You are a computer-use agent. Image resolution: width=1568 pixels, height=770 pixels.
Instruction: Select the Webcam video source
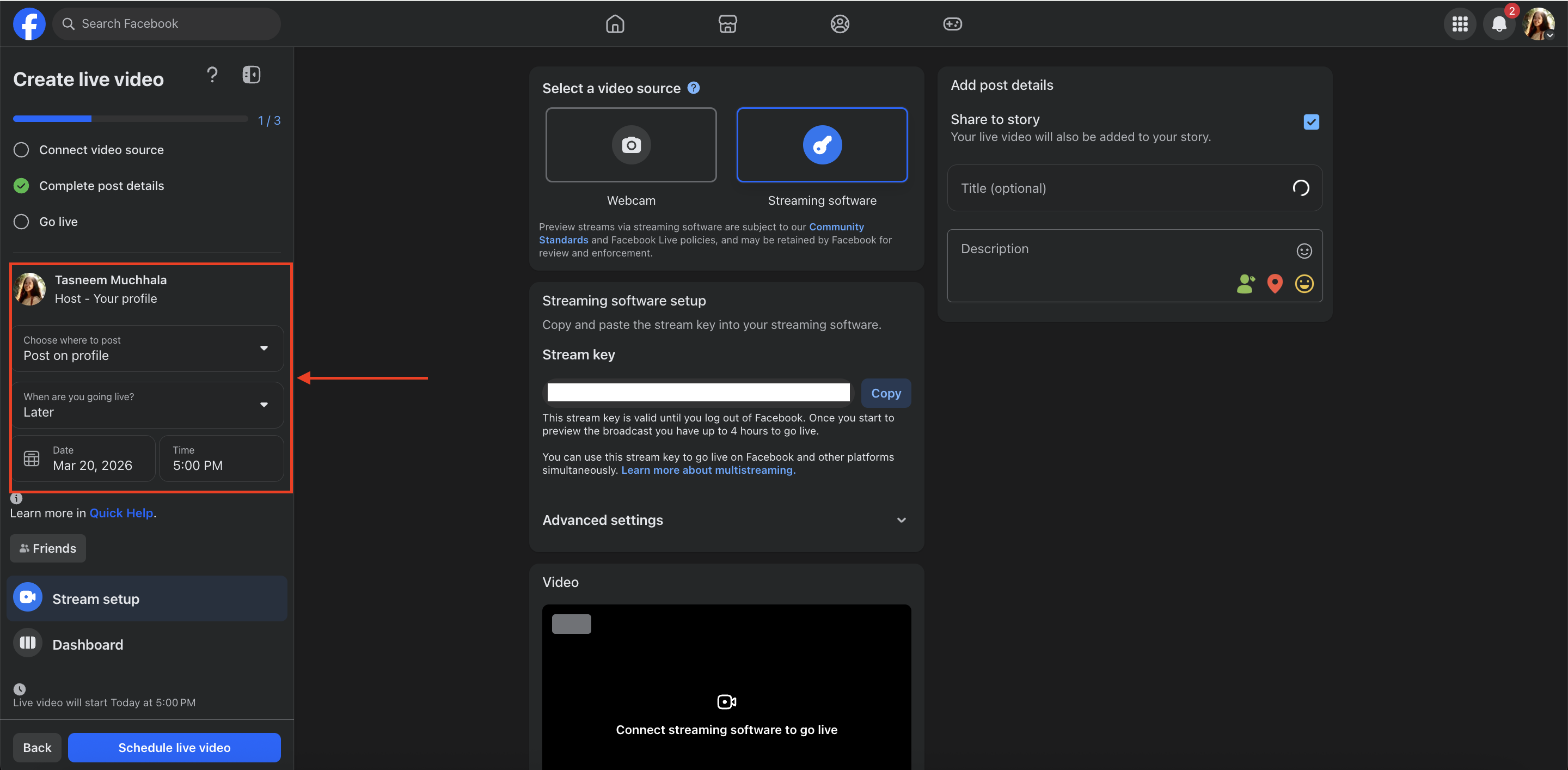pyautogui.click(x=630, y=145)
